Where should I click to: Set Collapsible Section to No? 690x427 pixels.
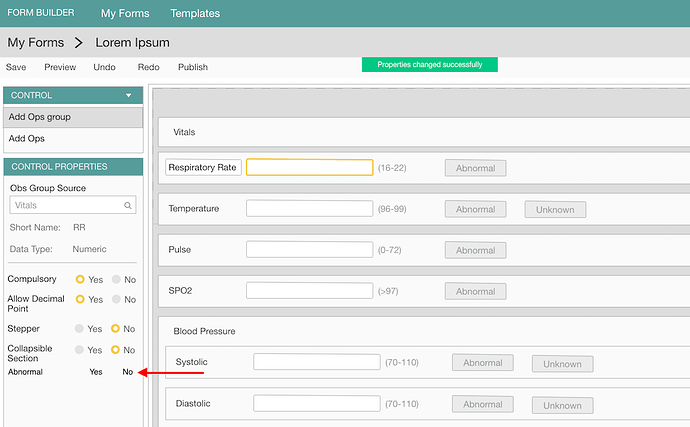tap(115, 350)
